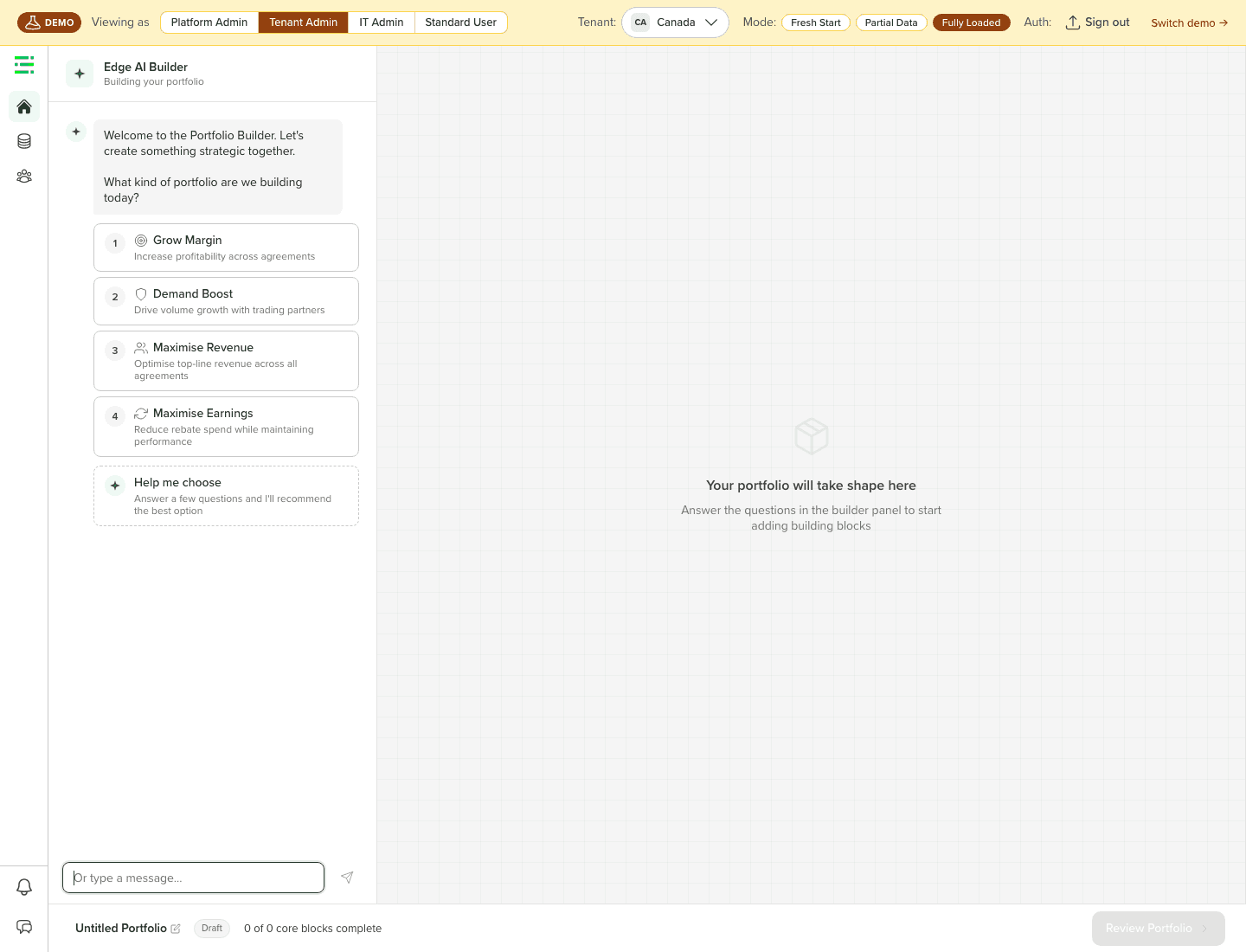Click the tenant dropdown chevron arrow
Viewport: 1246px width, 952px height.
(x=711, y=23)
